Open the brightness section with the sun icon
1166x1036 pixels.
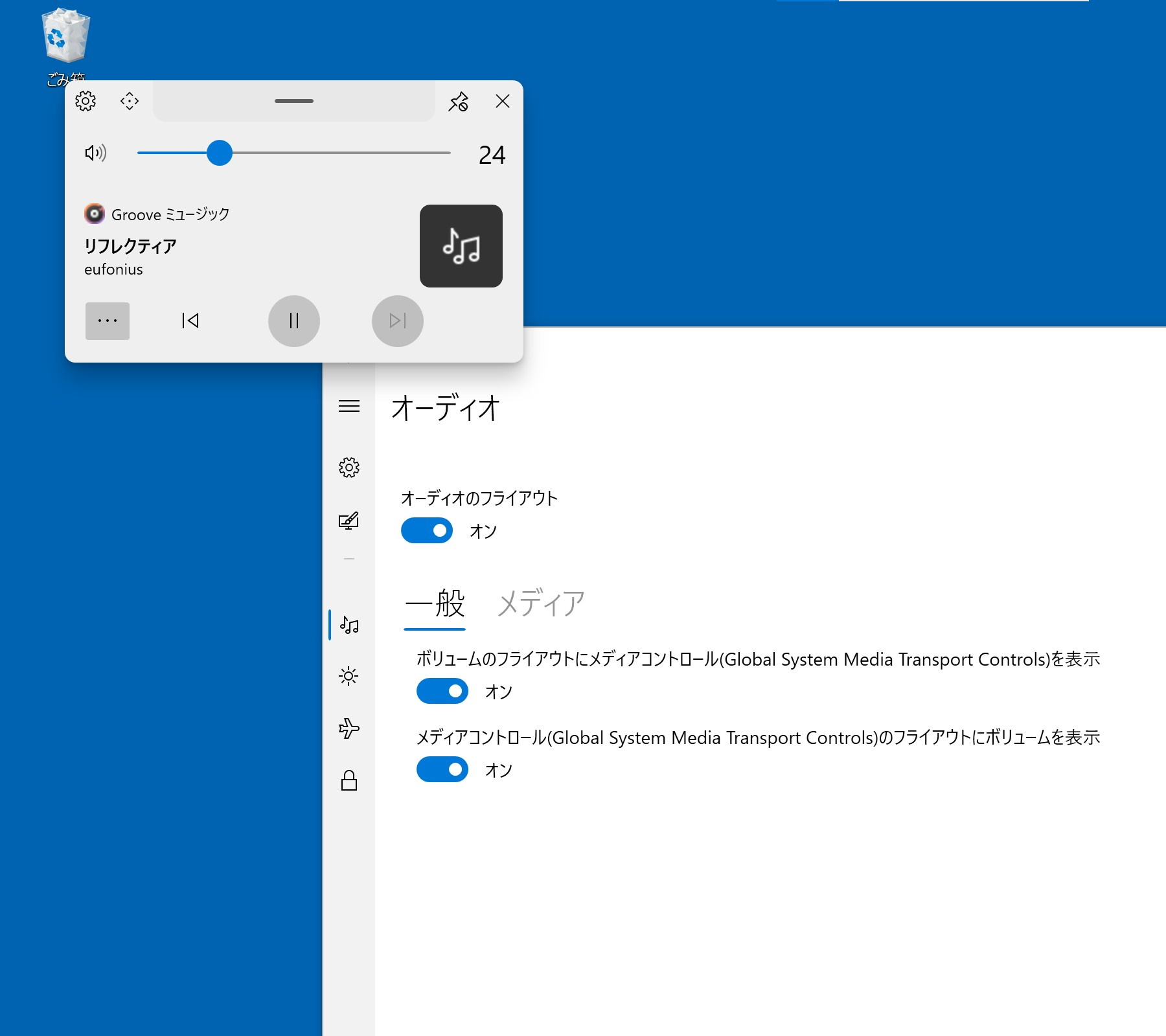coord(350,677)
